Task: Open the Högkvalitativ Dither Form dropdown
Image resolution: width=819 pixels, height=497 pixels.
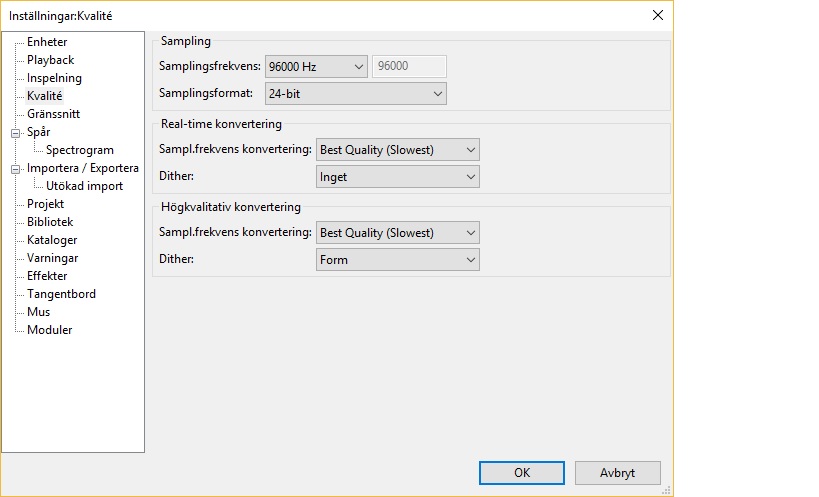Action: click(397, 260)
